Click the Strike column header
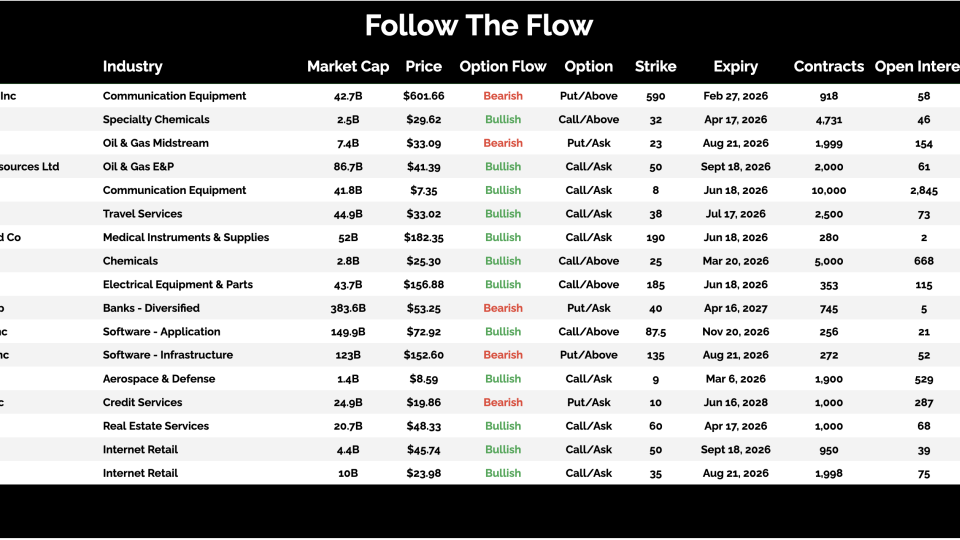The image size is (960, 540). pos(655,67)
